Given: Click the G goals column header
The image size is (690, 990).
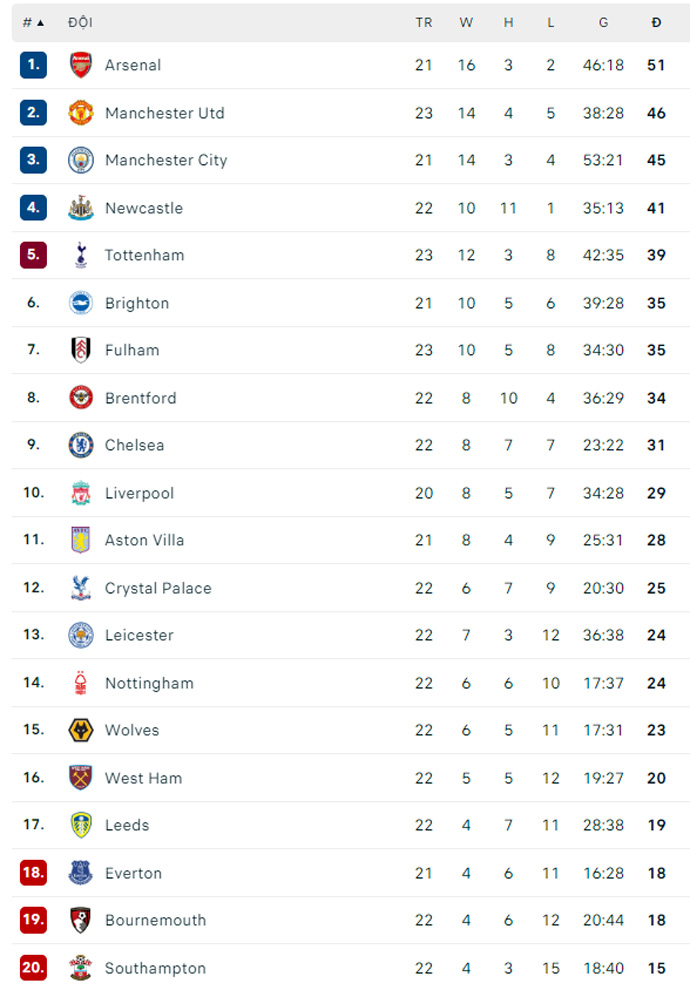Looking at the screenshot, I should (603, 22).
